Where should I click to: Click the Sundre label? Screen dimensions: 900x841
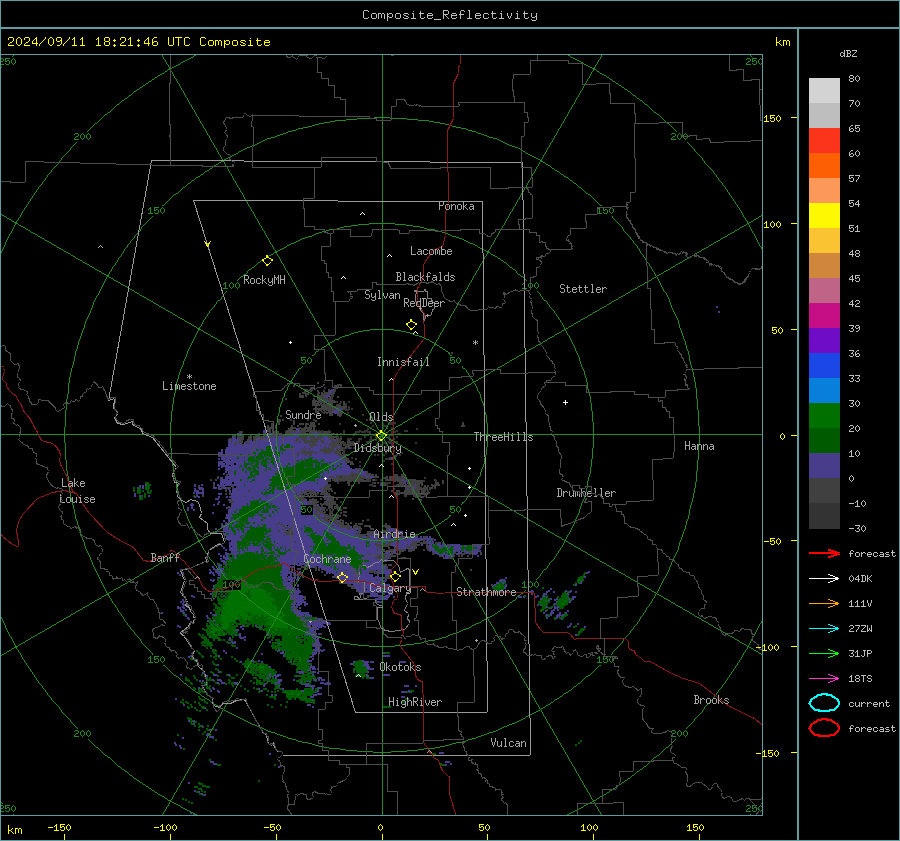pyautogui.click(x=303, y=414)
